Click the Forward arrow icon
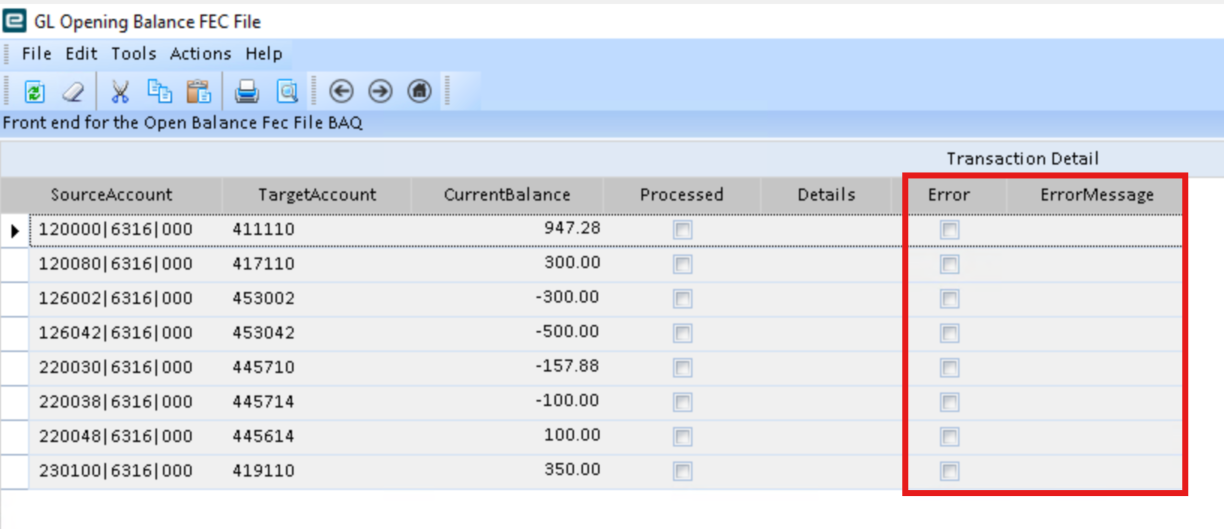The image size is (1224, 529). (380, 92)
